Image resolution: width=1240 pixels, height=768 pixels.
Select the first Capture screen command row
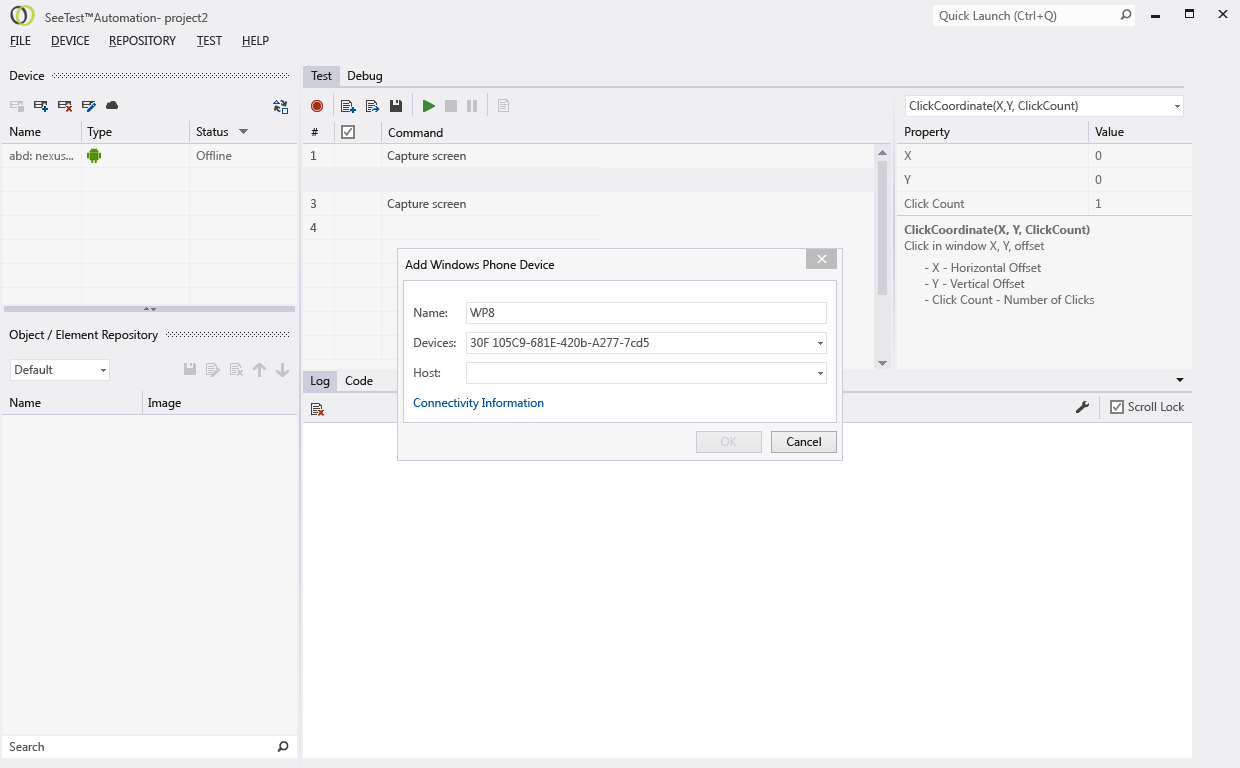click(588, 156)
